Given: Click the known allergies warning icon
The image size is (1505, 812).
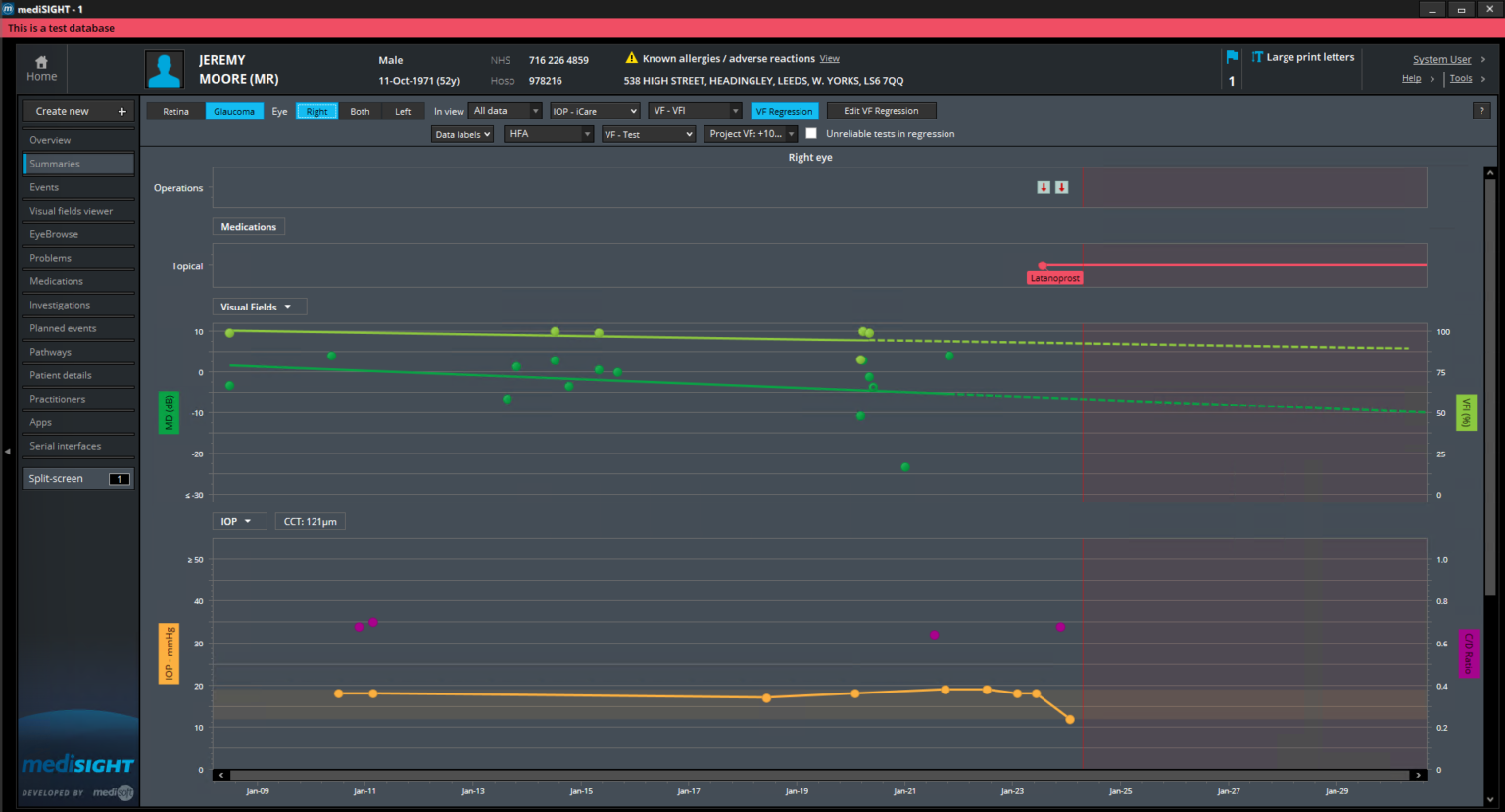Looking at the screenshot, I should coord(631,58).
